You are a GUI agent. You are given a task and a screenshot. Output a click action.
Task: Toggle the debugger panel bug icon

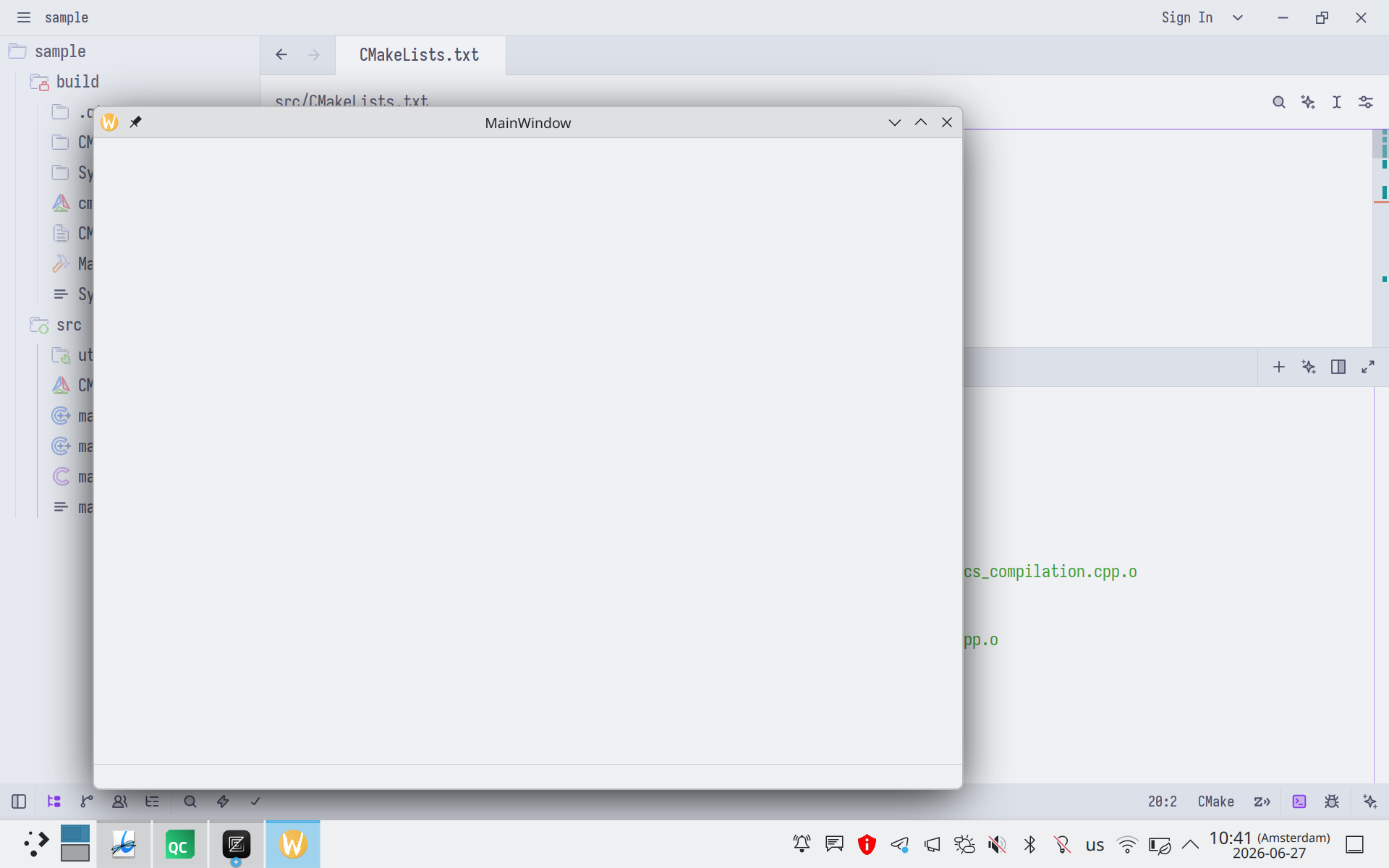(x=1332, y=801)
